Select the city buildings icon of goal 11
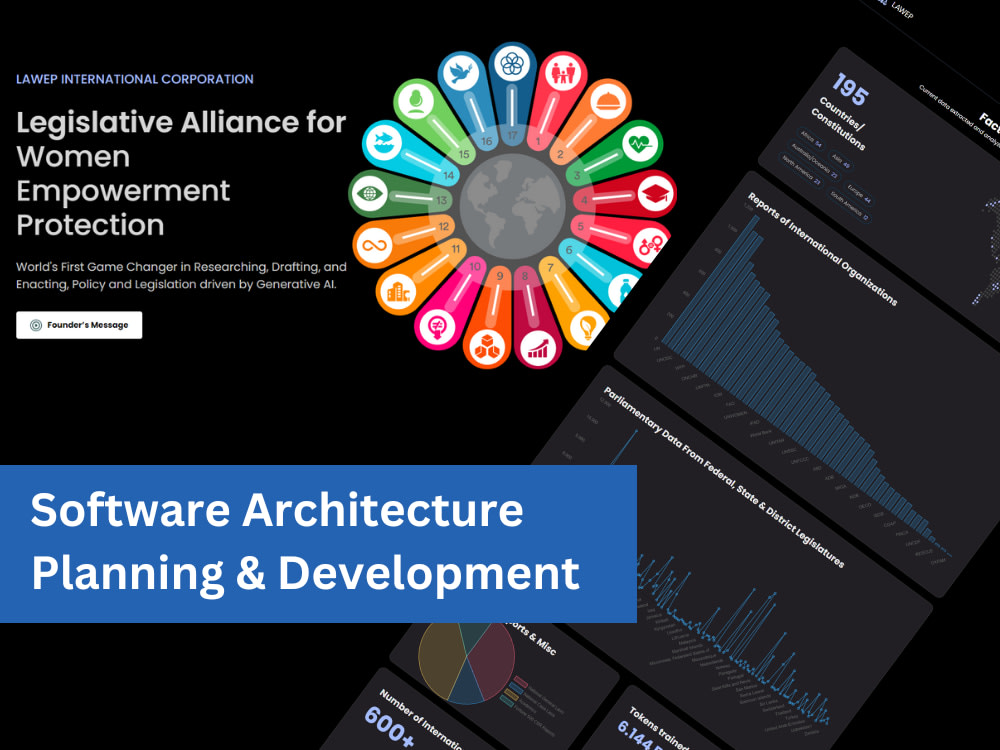The height and width of the screenshot is (750, 1000). (397, 291)
